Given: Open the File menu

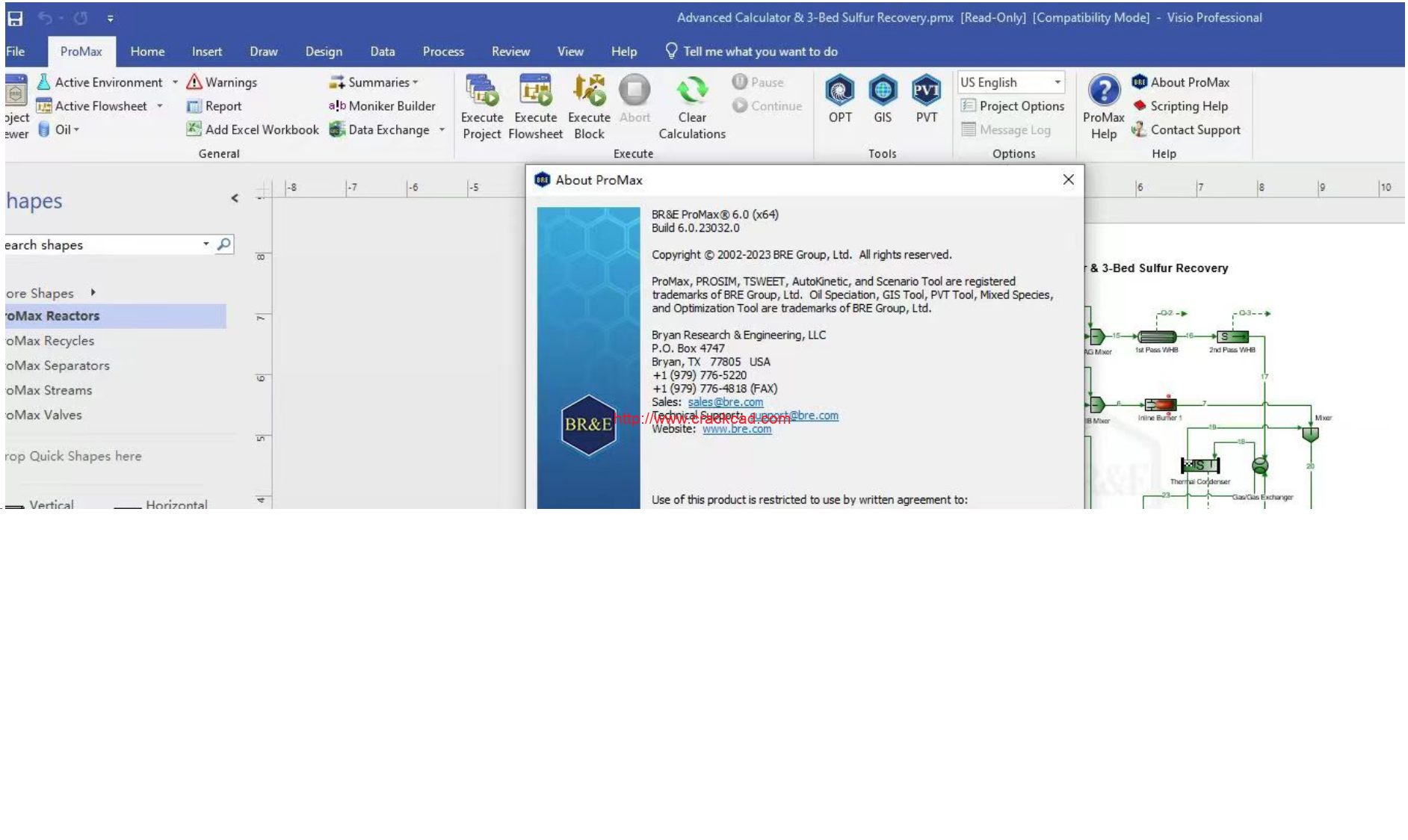Looking at the screenshot, I should click(x=15, y=52).
